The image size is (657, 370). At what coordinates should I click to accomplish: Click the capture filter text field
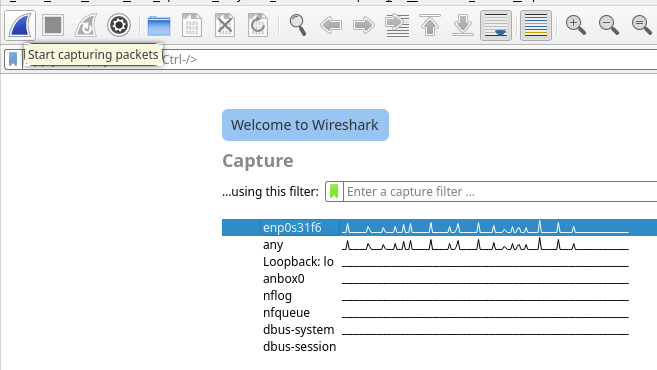(x=500, y=191)
